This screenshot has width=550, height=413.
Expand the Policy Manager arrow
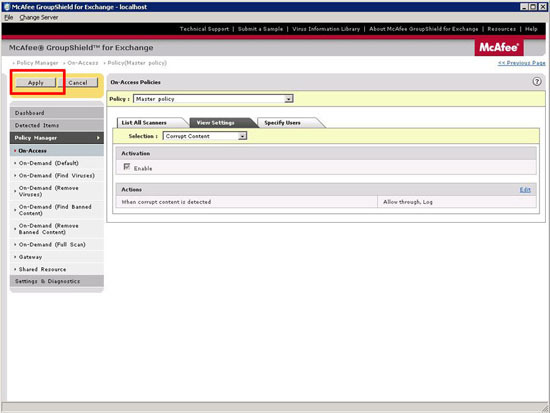point(98,138)
